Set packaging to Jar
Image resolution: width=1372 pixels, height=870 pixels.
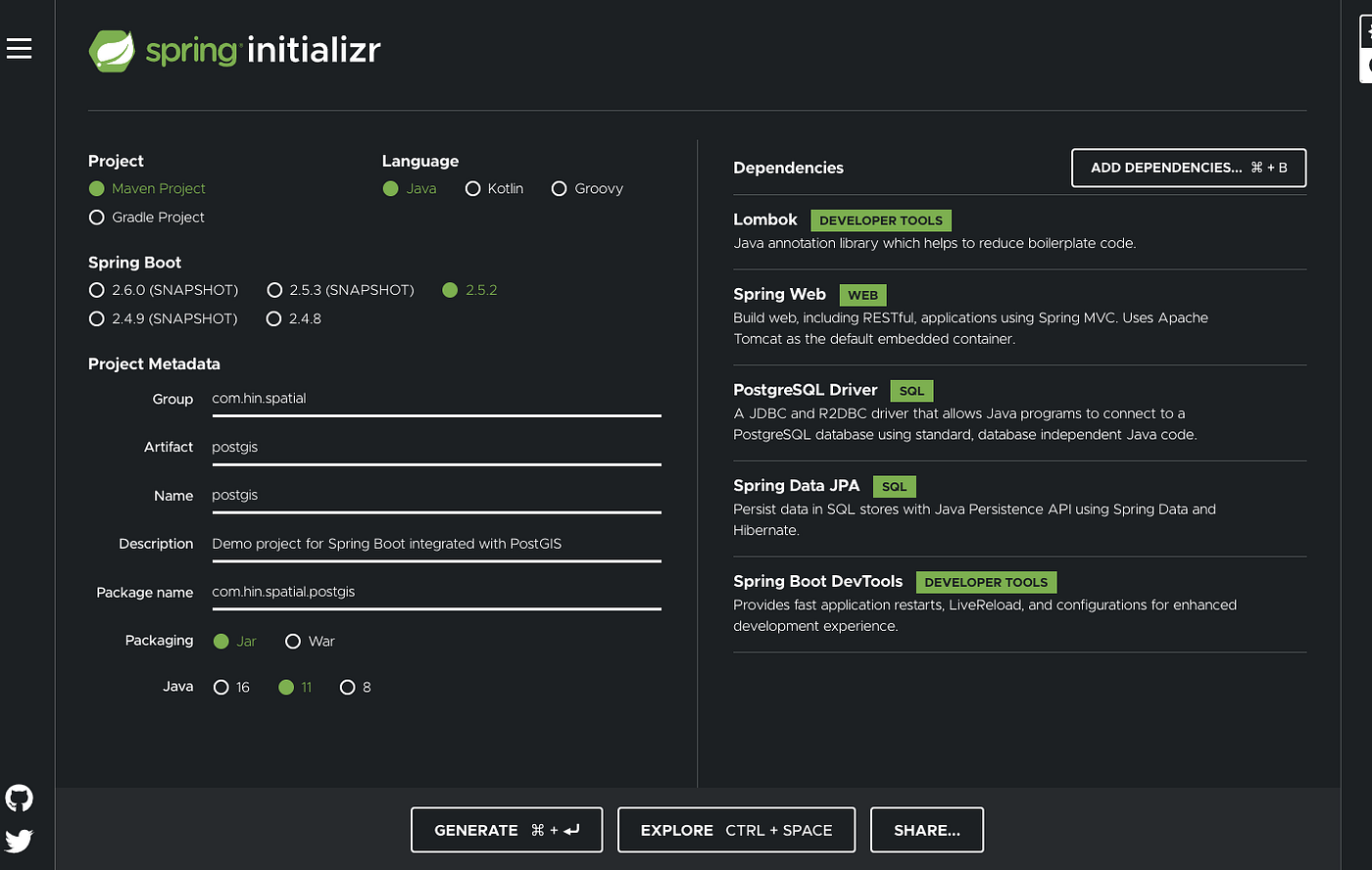click(234, 641)
